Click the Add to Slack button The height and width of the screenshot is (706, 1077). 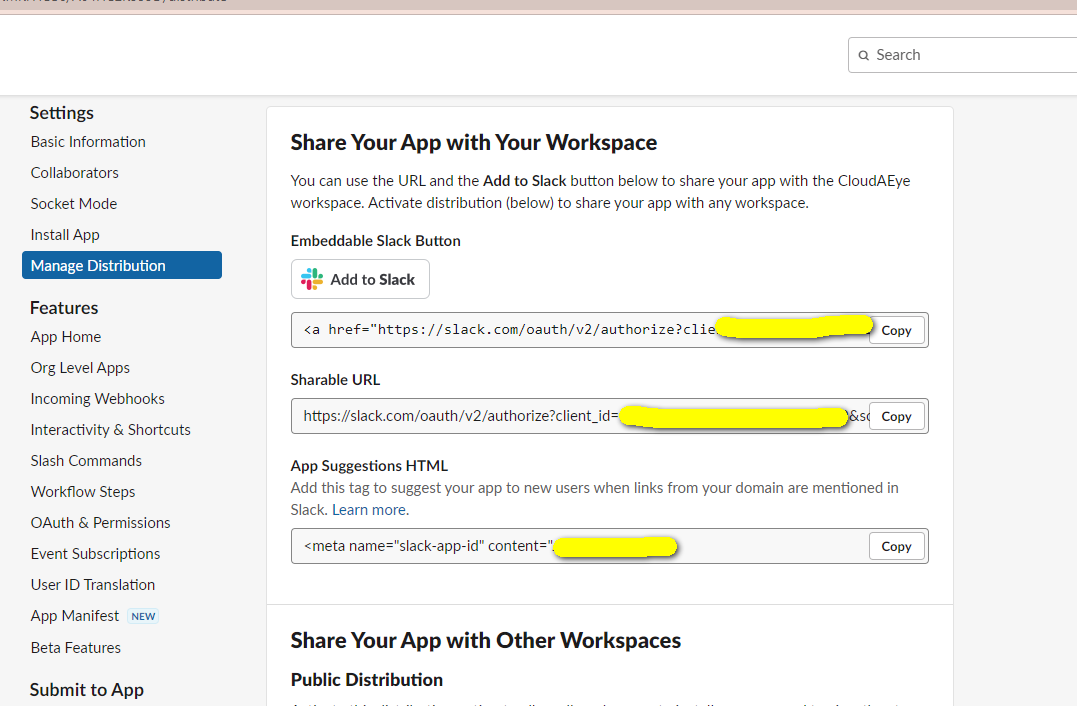point(360,279)
